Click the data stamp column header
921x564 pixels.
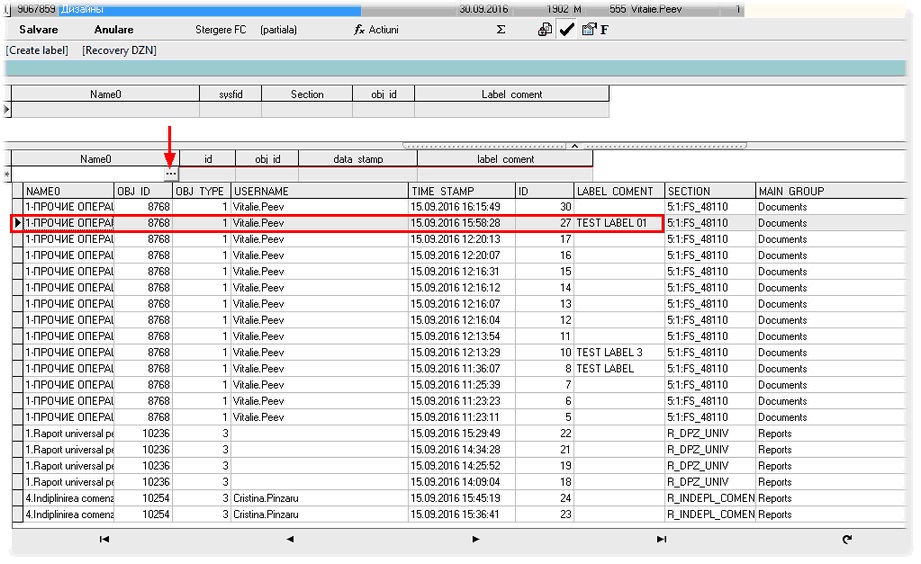(x=358, y=159)
